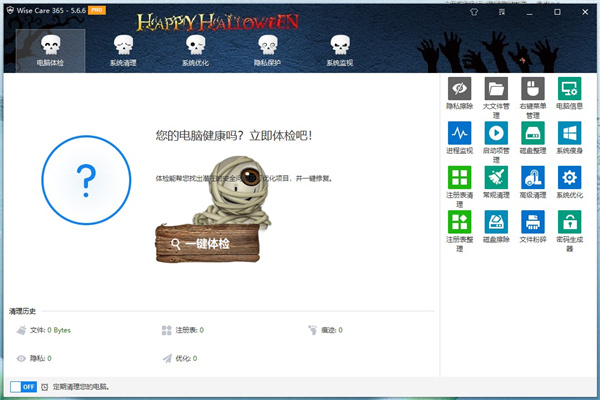600x400 pixels.
Task: Click the 文件: 0 Bytes history entry
Action: pos(44,330)
